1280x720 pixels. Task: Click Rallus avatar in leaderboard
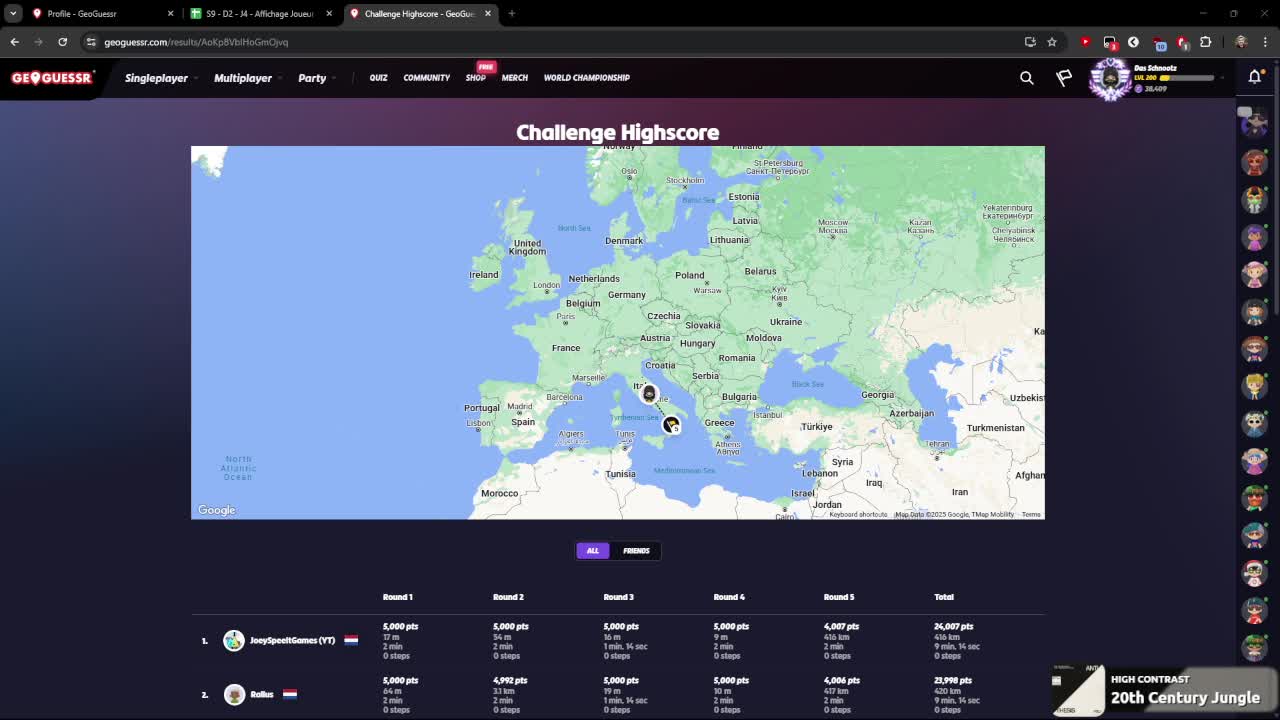(234, 694)
